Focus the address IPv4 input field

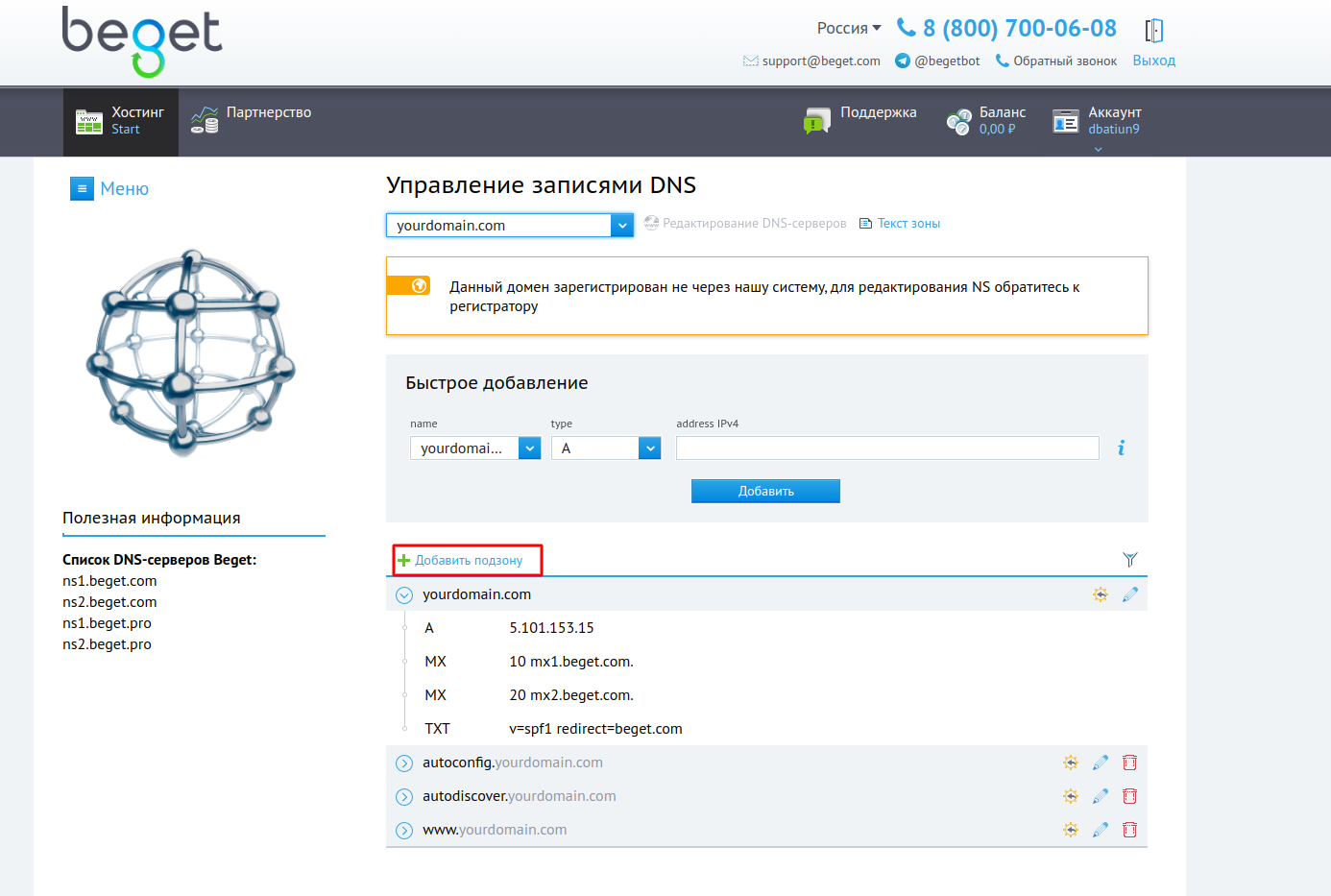click(886, 448)
